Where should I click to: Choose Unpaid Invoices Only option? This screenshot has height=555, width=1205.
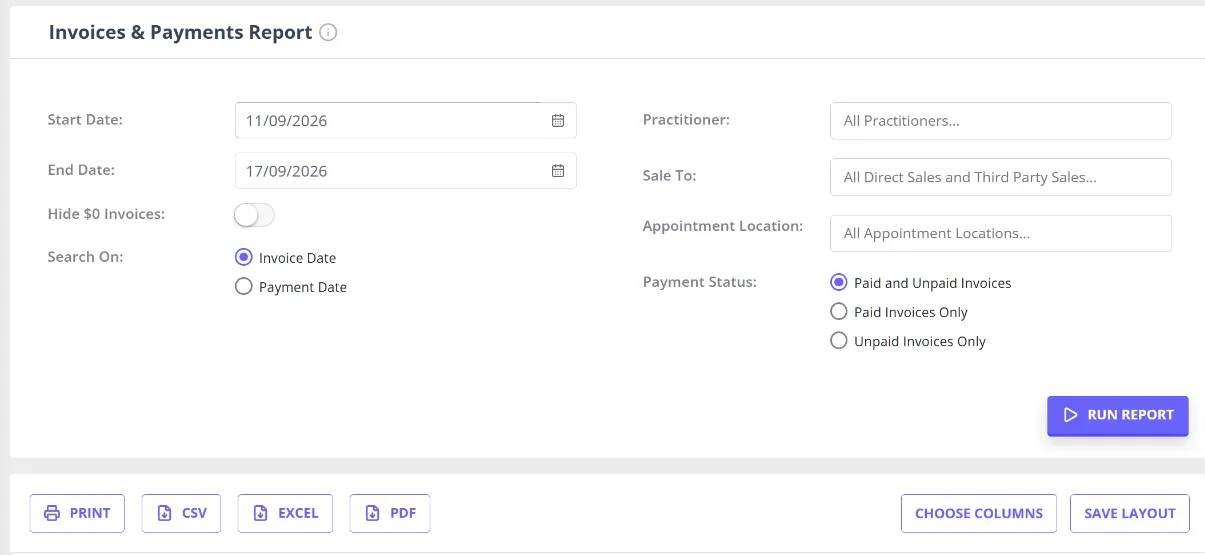[839, 340]
